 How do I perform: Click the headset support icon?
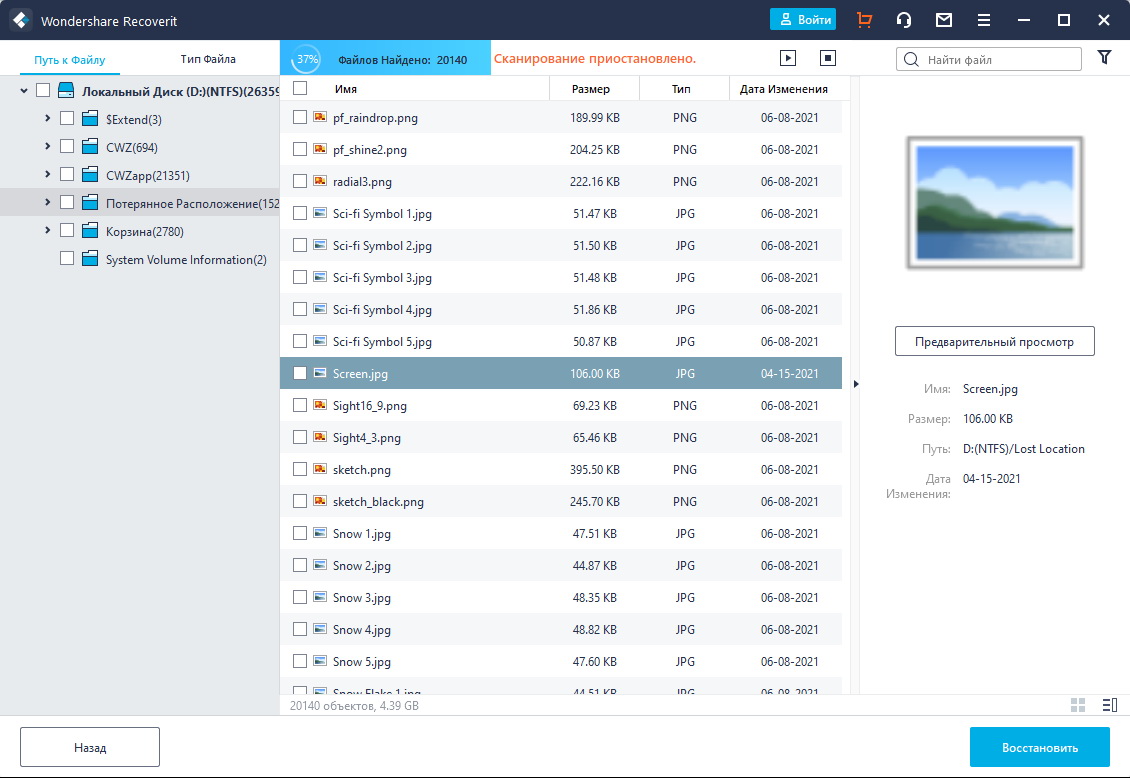click(x=904, y=20)
